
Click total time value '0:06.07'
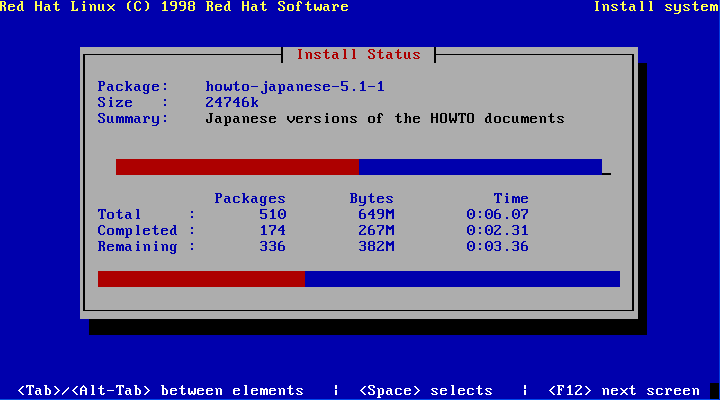coord(497,214)
